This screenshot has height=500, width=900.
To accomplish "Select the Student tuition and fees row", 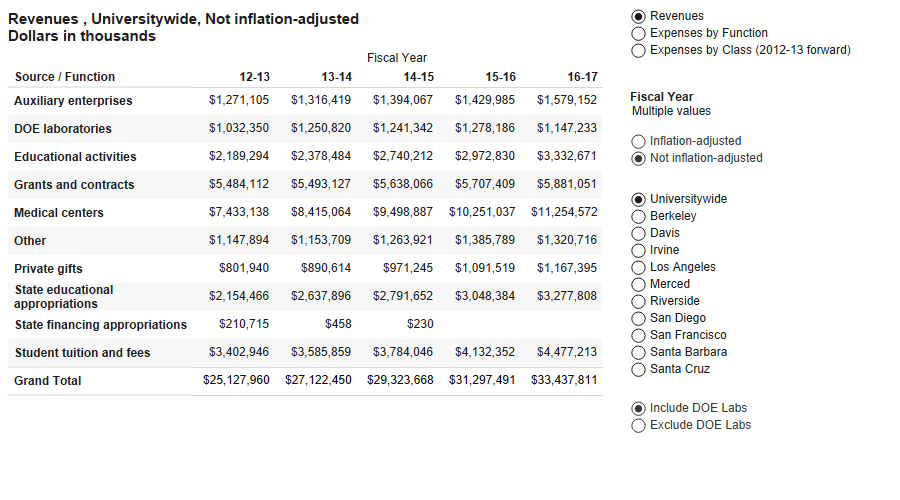I will 80,353.
